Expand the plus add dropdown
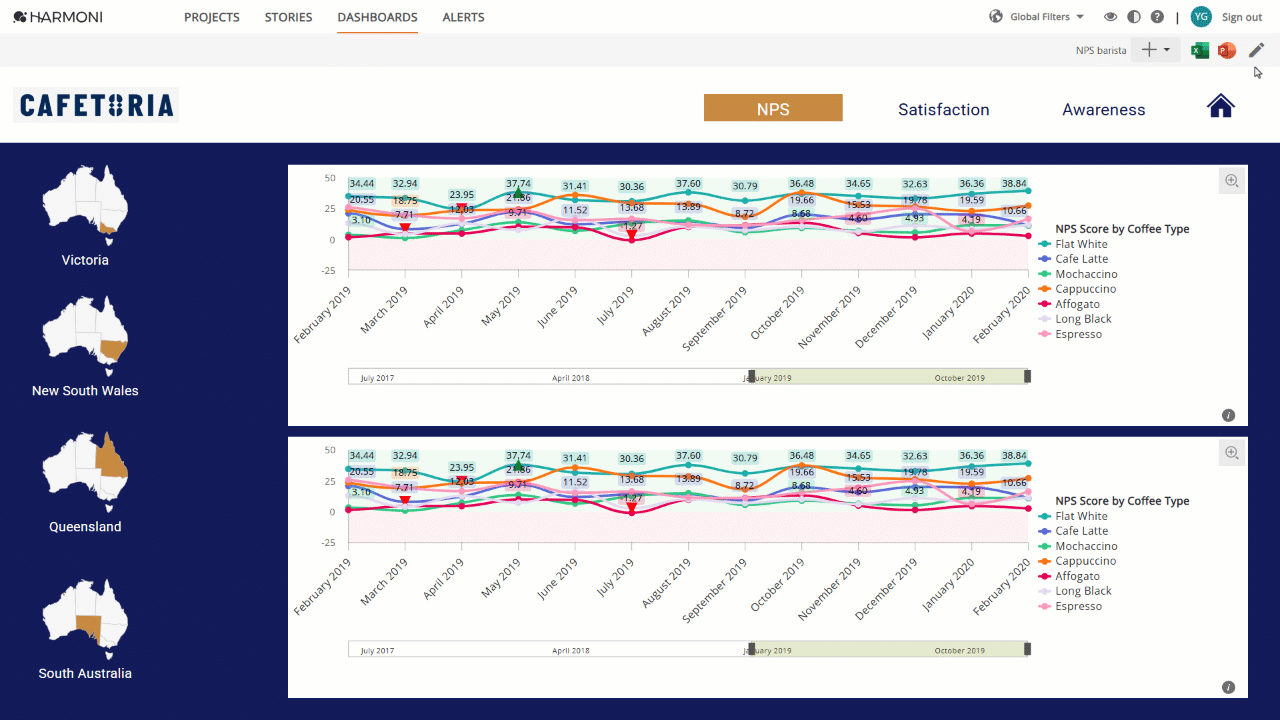Viewport: 1280px width, 720px height. [x=1155, y=50]
